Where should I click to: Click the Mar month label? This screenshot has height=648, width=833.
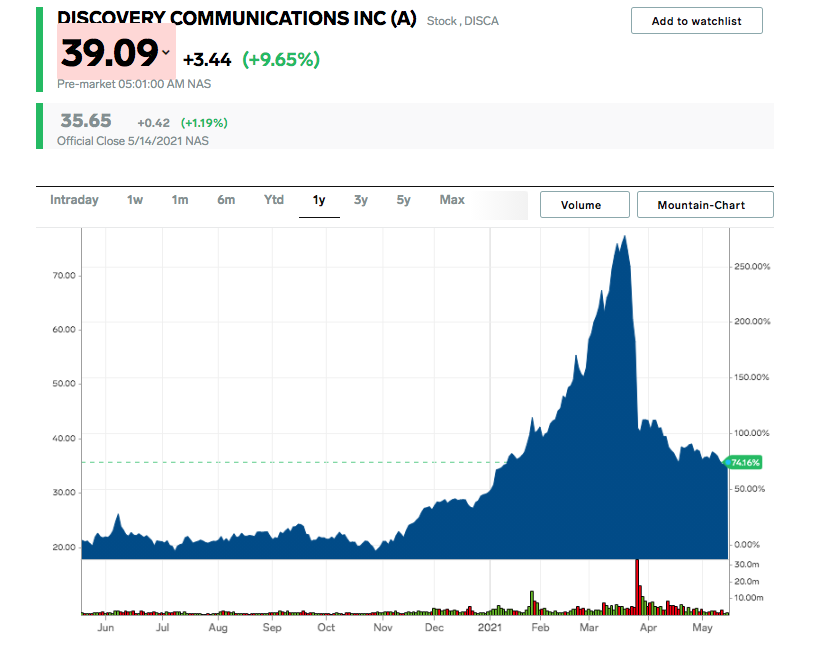589,628
